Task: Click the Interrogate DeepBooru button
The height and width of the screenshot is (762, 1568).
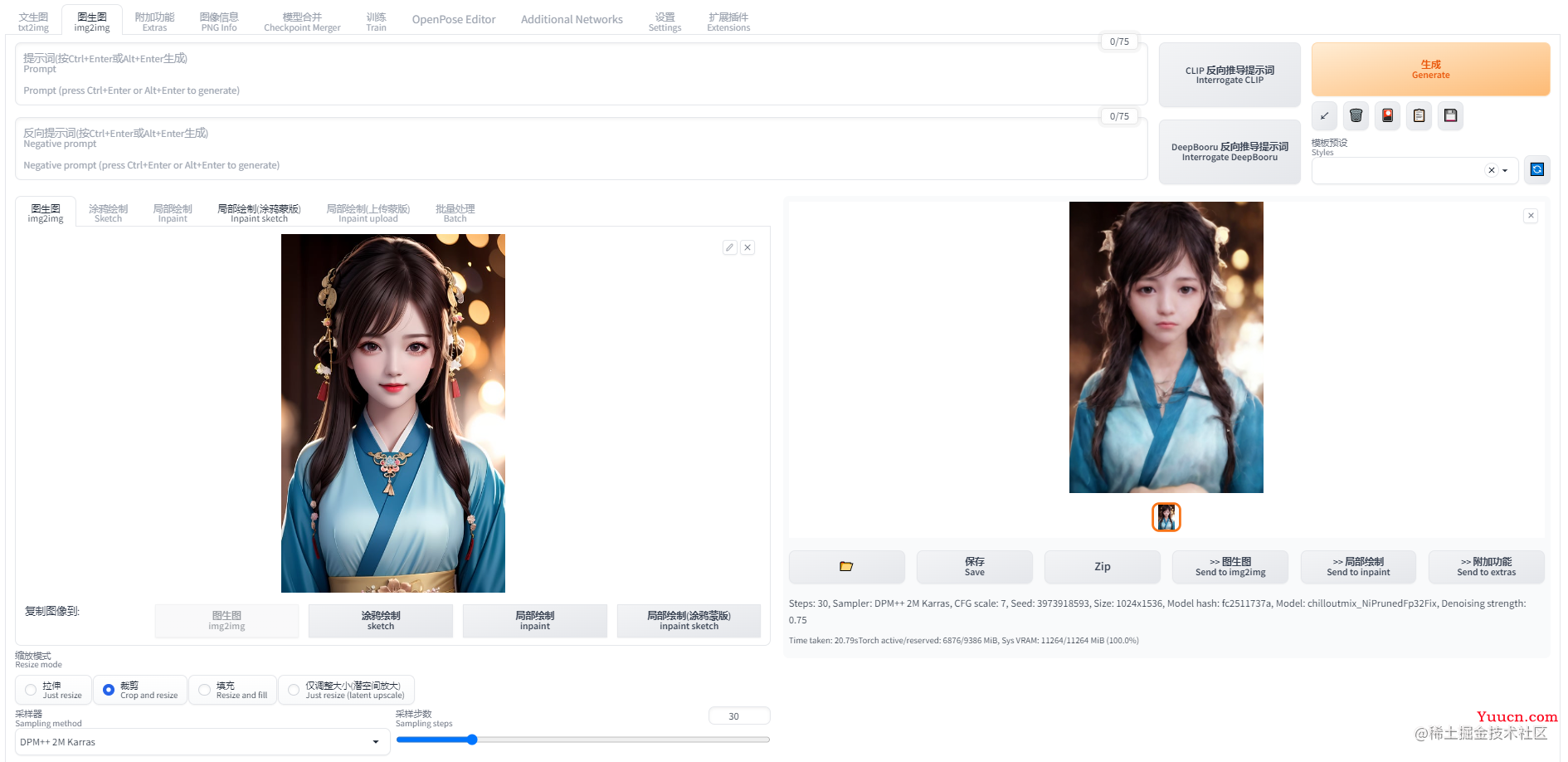Action: [x=1230, y=152]
